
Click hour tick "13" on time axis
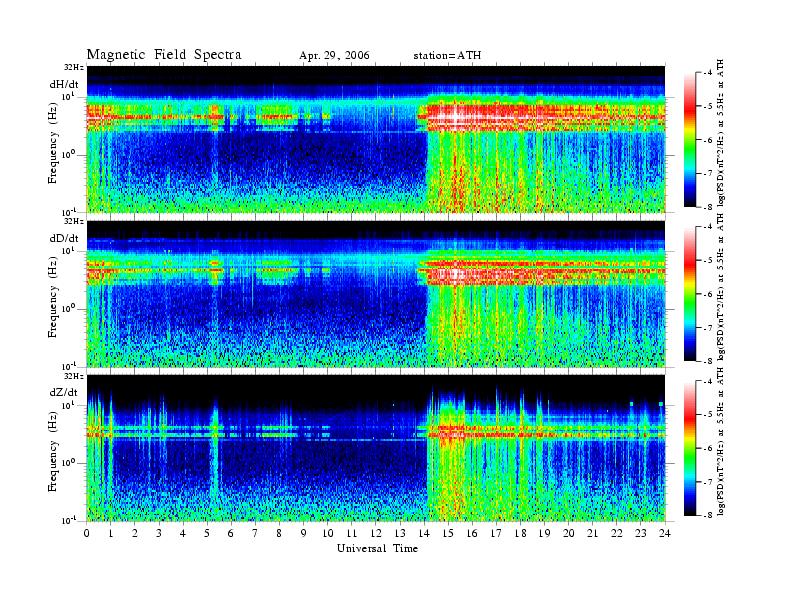pyautogui.click(x=400, y=533)
